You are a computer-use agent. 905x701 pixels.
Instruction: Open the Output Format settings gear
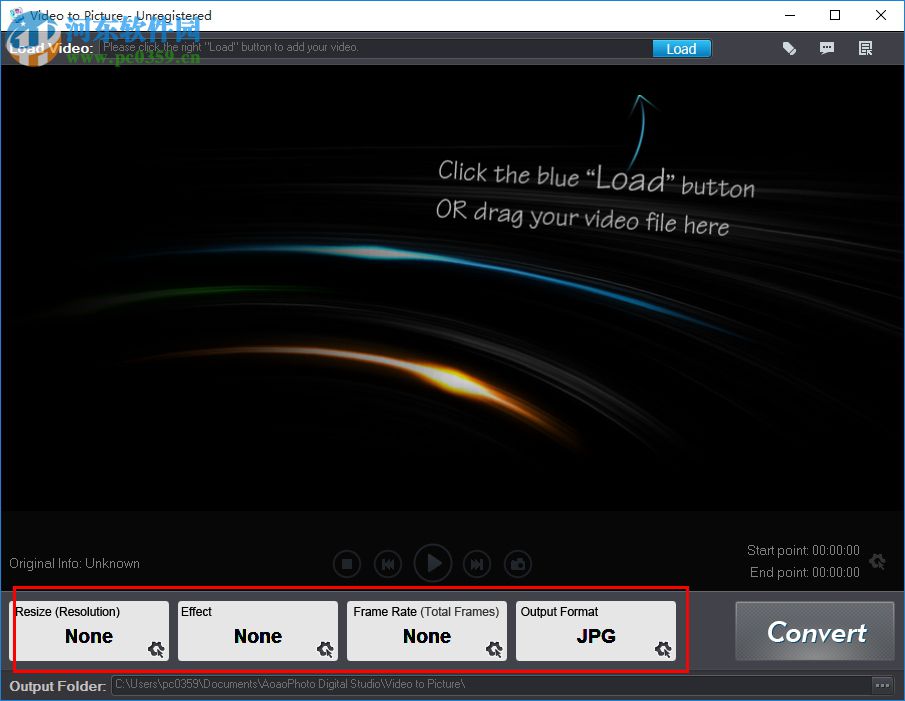coord(663,649)
